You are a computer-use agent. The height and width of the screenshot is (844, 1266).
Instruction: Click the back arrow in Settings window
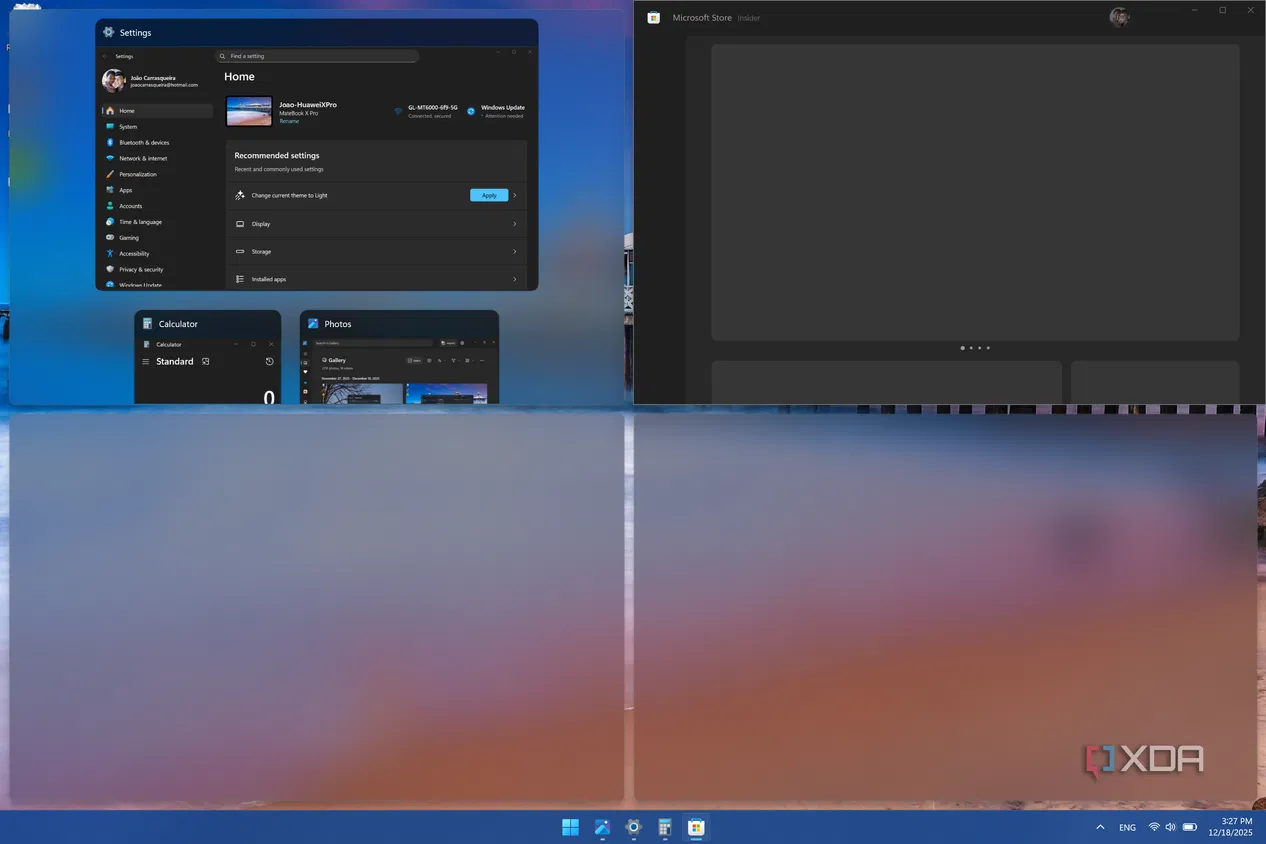[105, 56]
